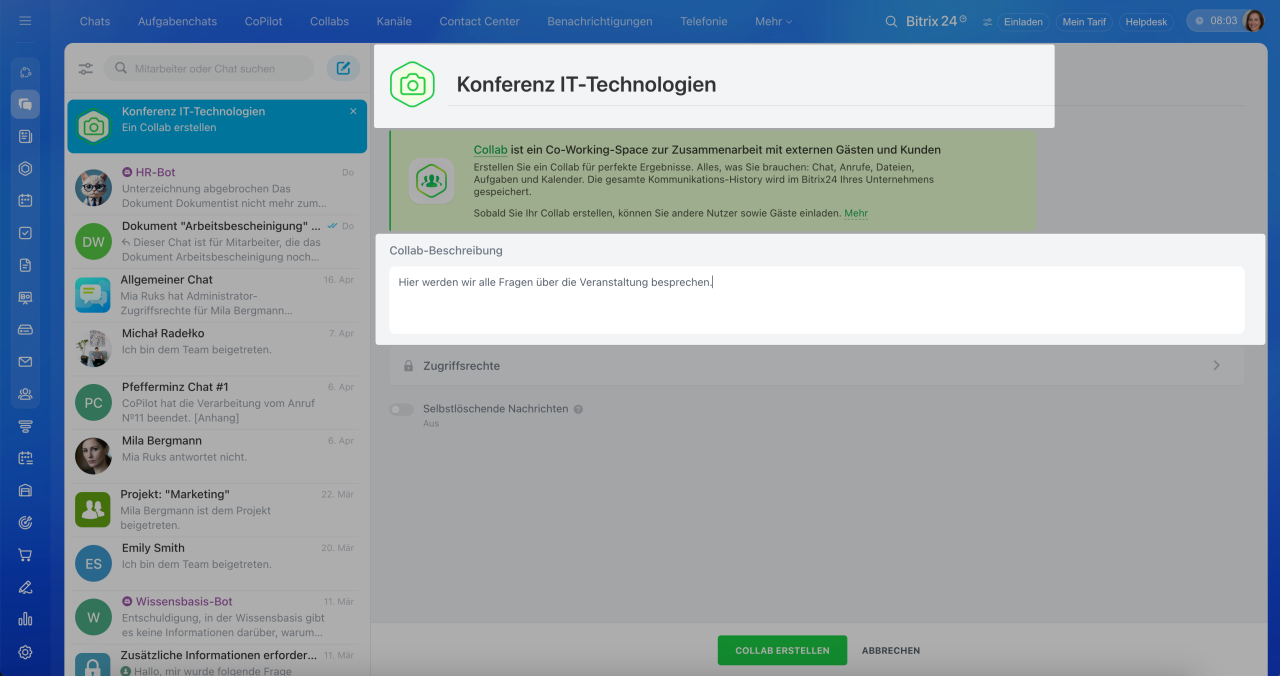
Task: Open chat list filter settings icon
Action: click(x=86, y=69)
